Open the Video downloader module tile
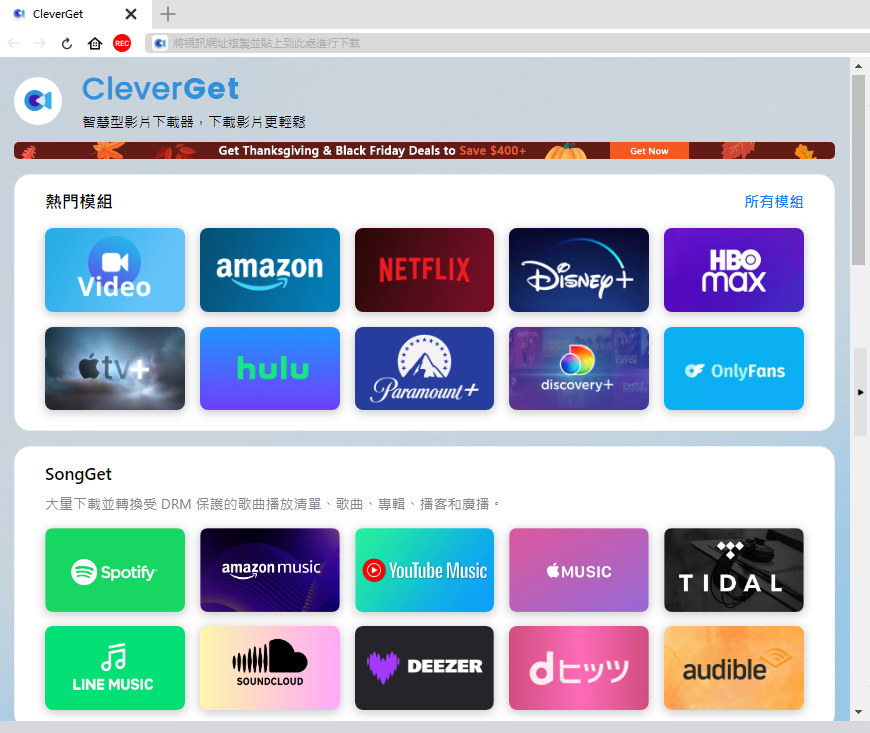 click(115, 270)
